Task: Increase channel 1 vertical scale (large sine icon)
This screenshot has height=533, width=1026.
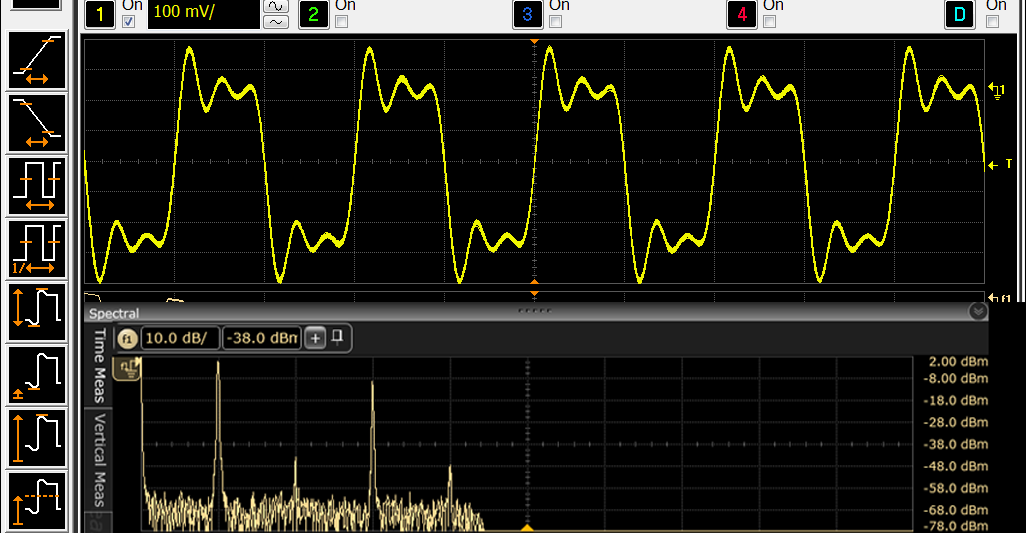Action: click(275, 6)
